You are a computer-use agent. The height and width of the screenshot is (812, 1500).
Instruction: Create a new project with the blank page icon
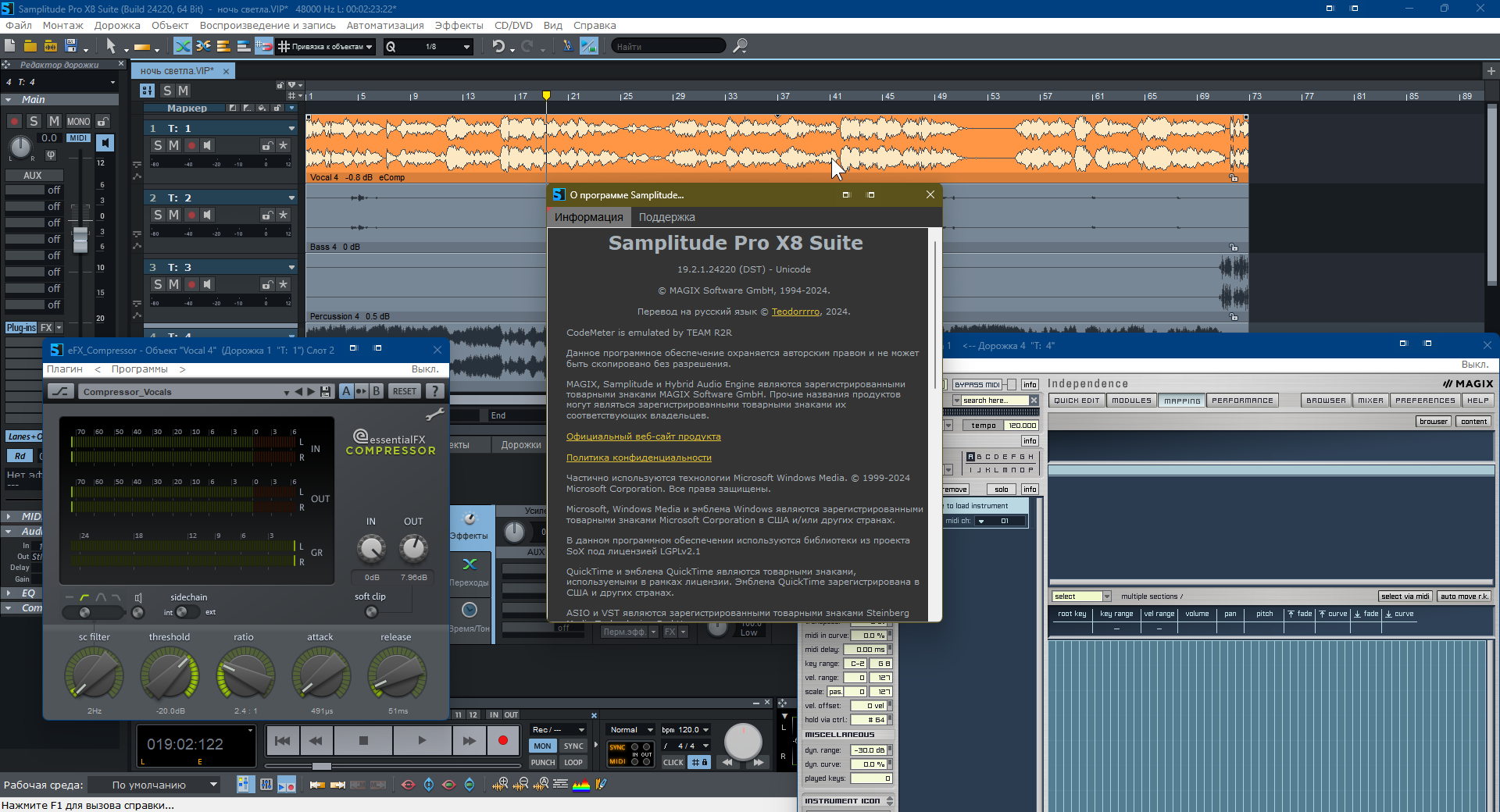[10, 46]
